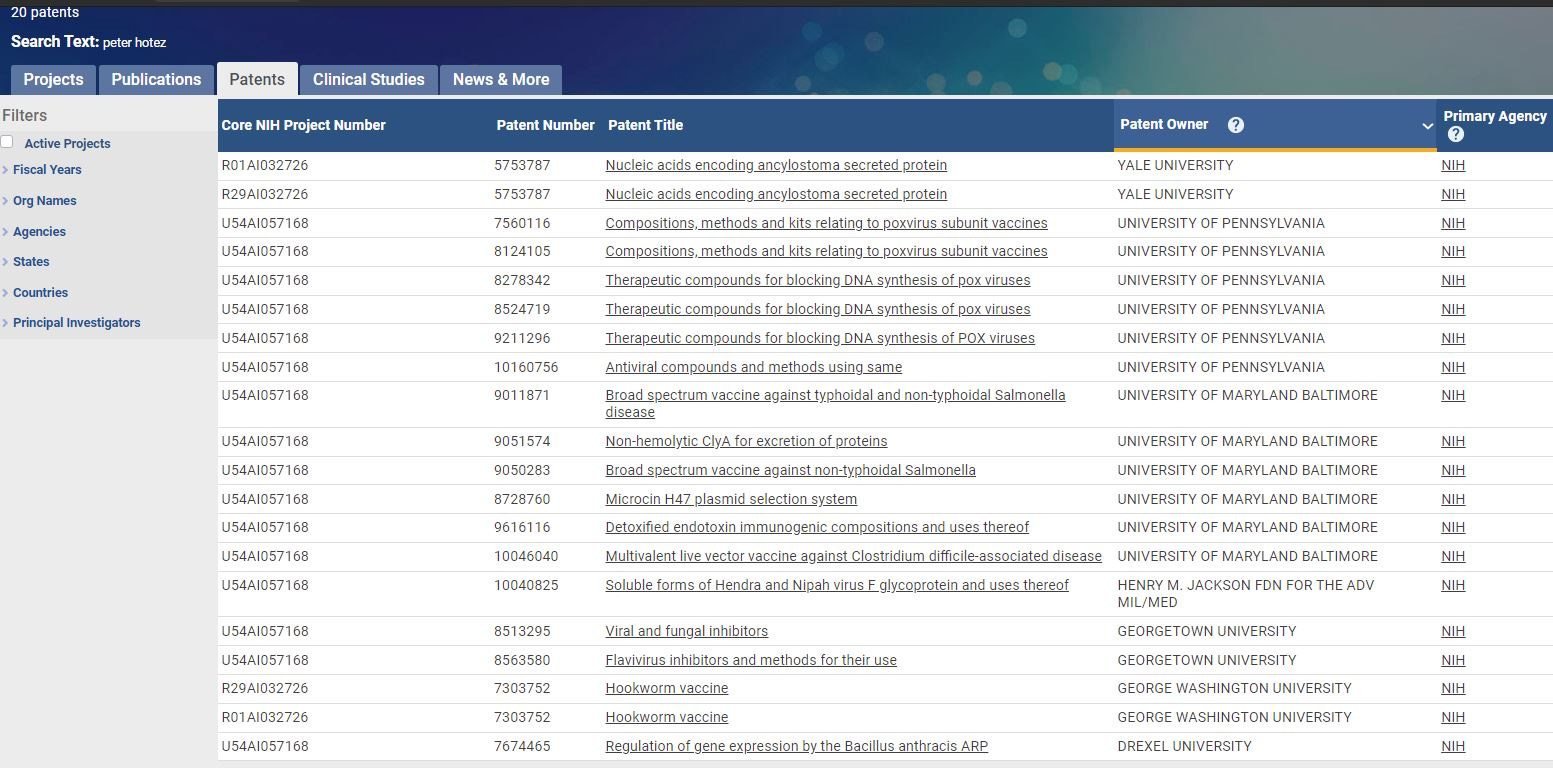Screen dimensions: 1553x768
Task: Click the Primary Agency column header
Action: 1495,117
